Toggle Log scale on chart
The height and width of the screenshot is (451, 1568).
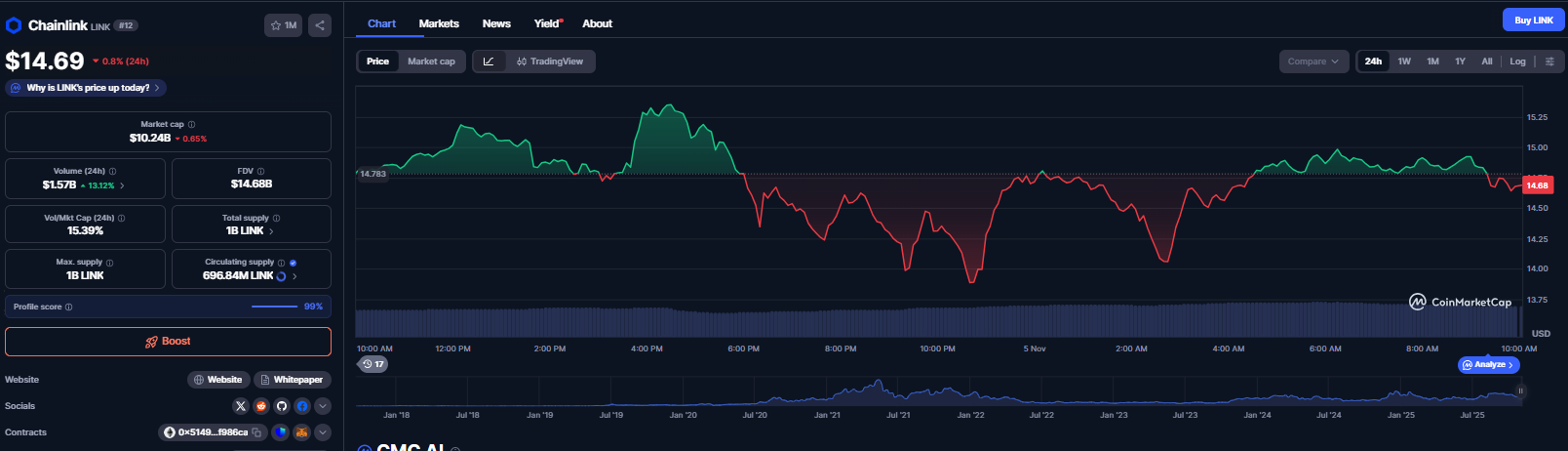1517,61
